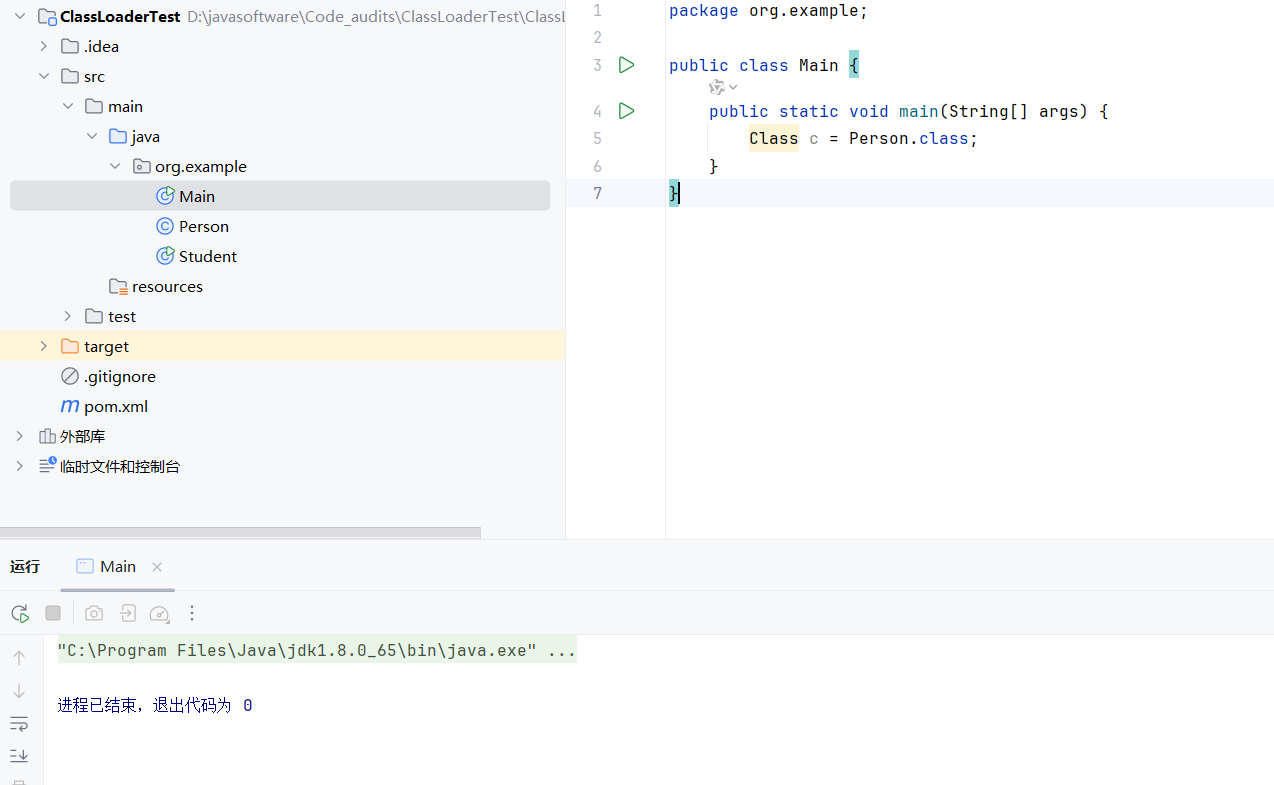Screen dimensions: 1274x785
Task: Expand the target folder
Action: click(43, 346)
